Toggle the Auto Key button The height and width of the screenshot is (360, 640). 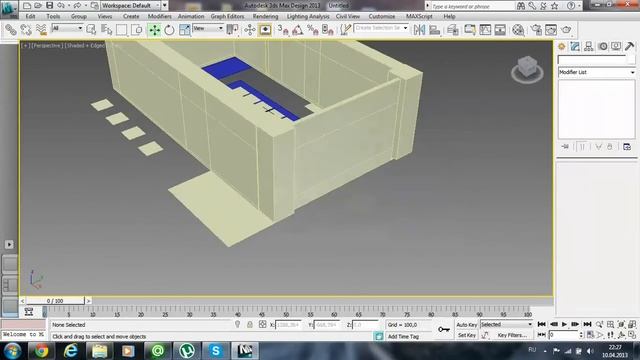point(467,325)
